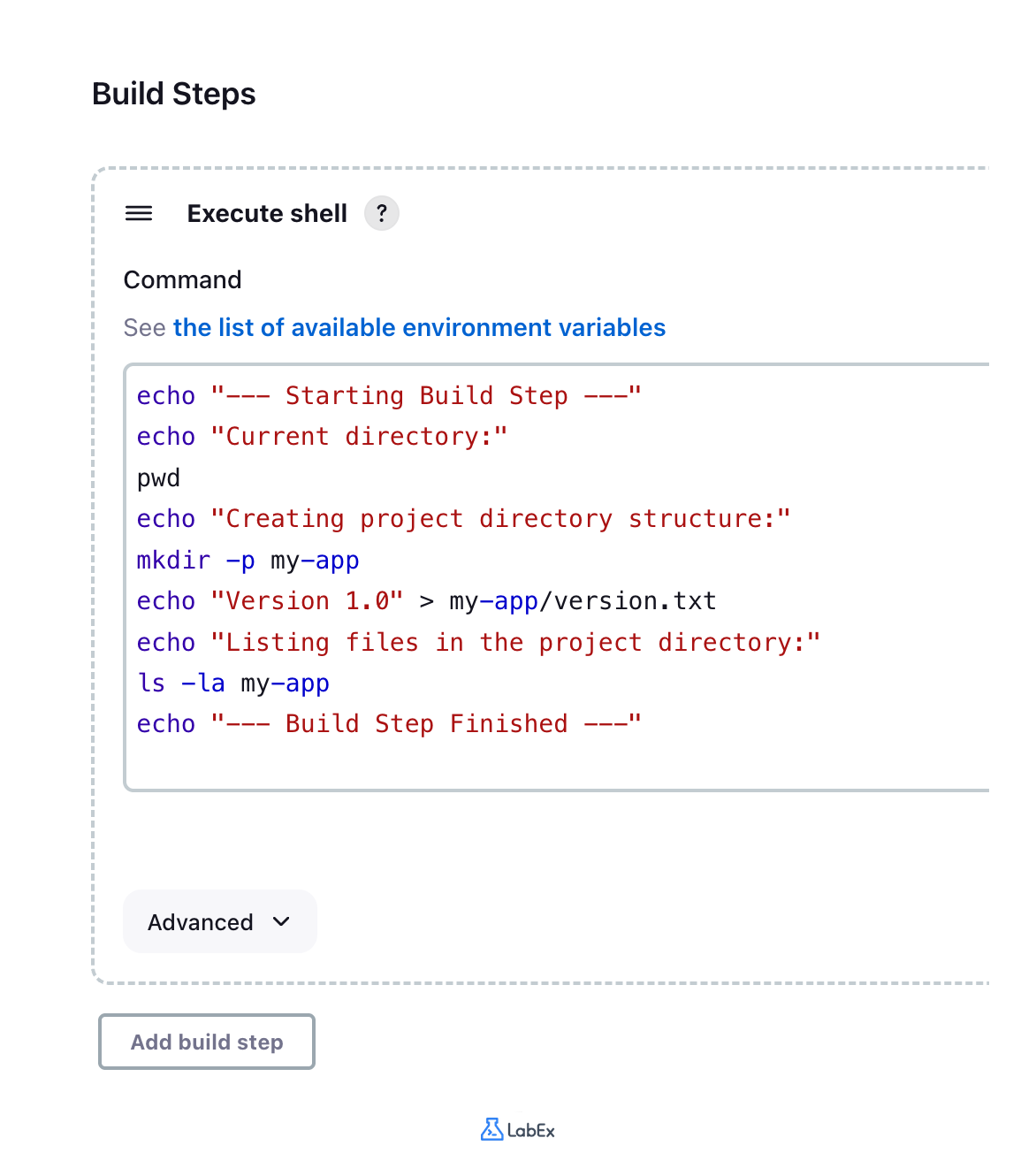Select the LabEx branding at page bottom

pos(517,1129)
